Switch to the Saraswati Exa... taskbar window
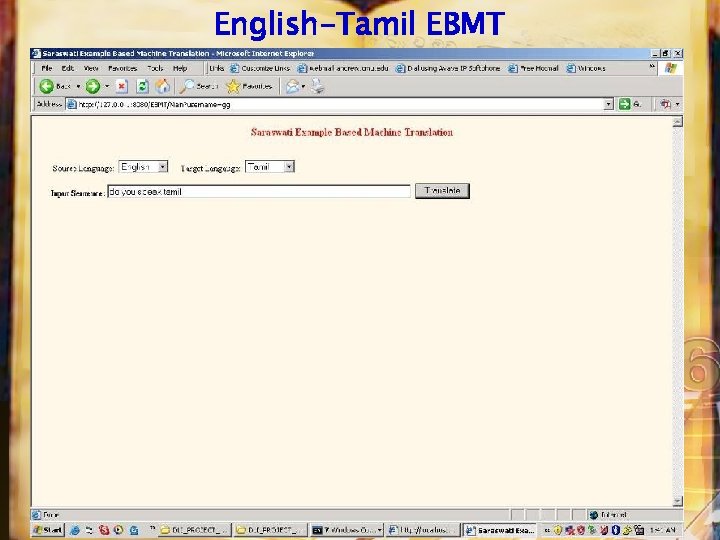The height and width of the screenshot is (540, 720). coord(500,530)
